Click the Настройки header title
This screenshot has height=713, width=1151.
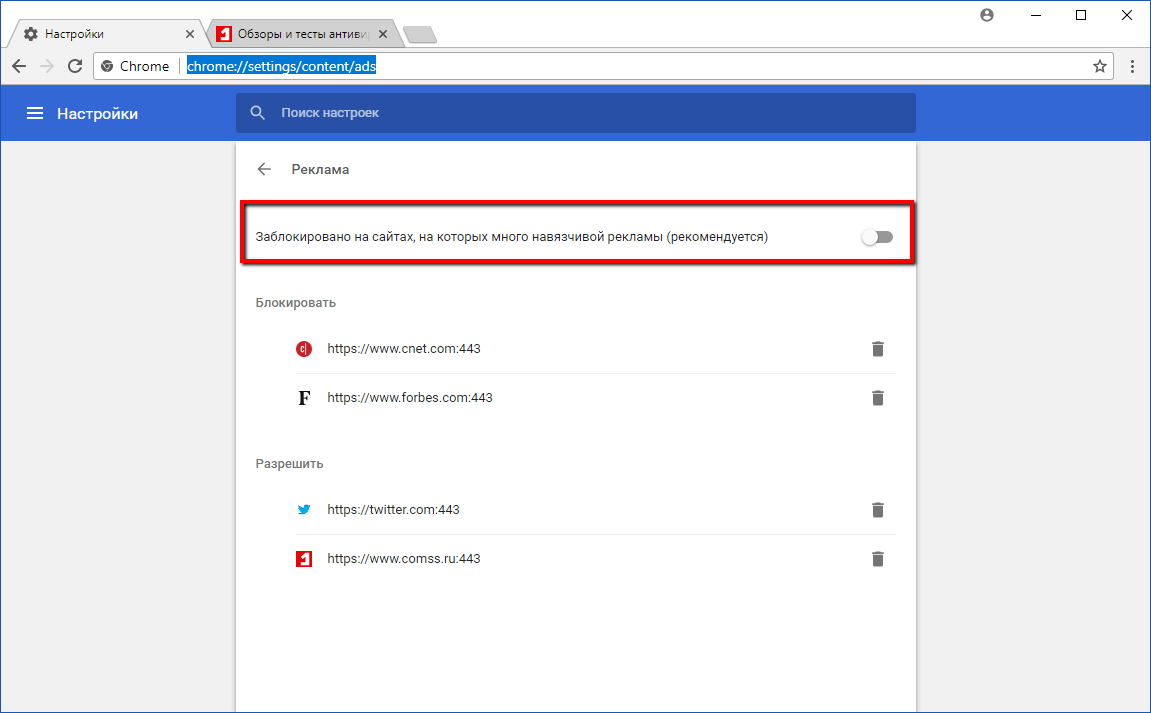point(98,114)
